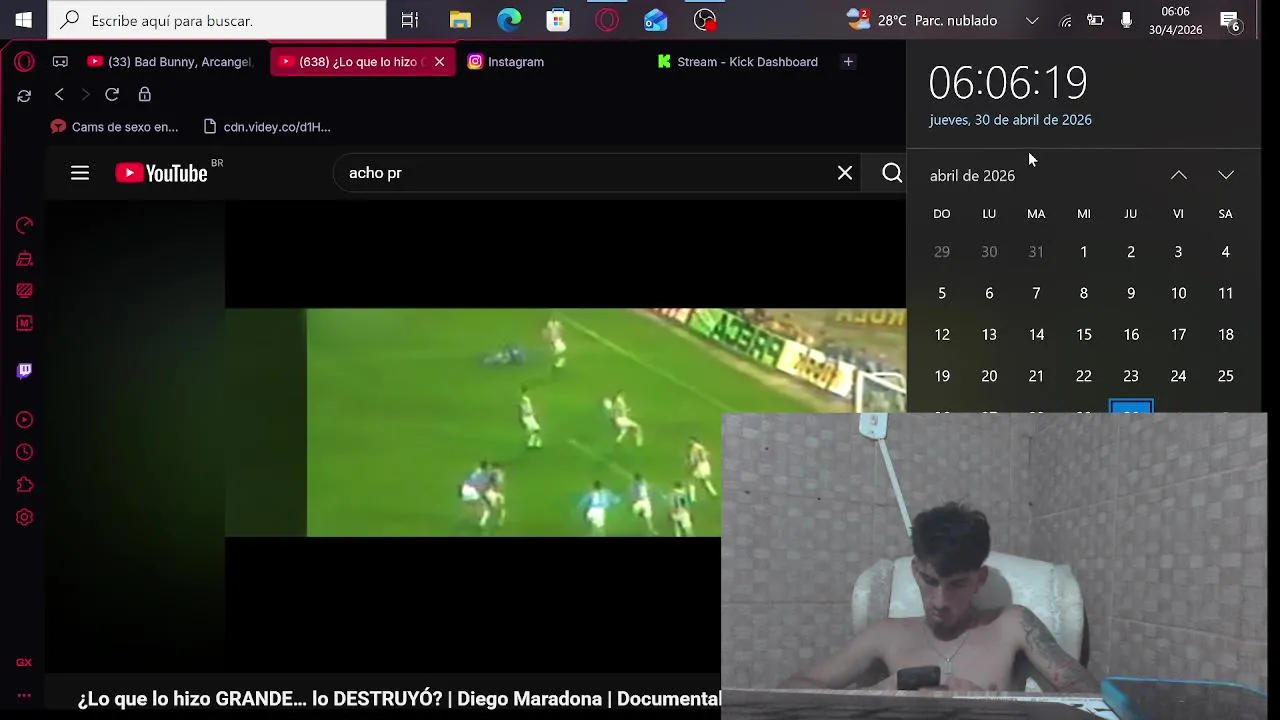Close the '¿Lo que lo hizo' tab
1280x720 pixels.
(x=439, y=62)
